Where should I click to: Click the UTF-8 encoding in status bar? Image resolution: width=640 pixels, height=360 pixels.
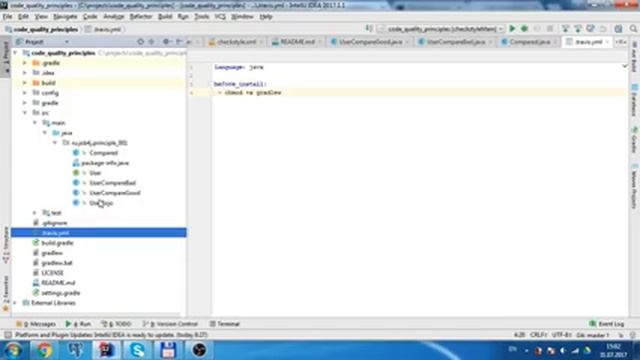click(x=562, y=335)
